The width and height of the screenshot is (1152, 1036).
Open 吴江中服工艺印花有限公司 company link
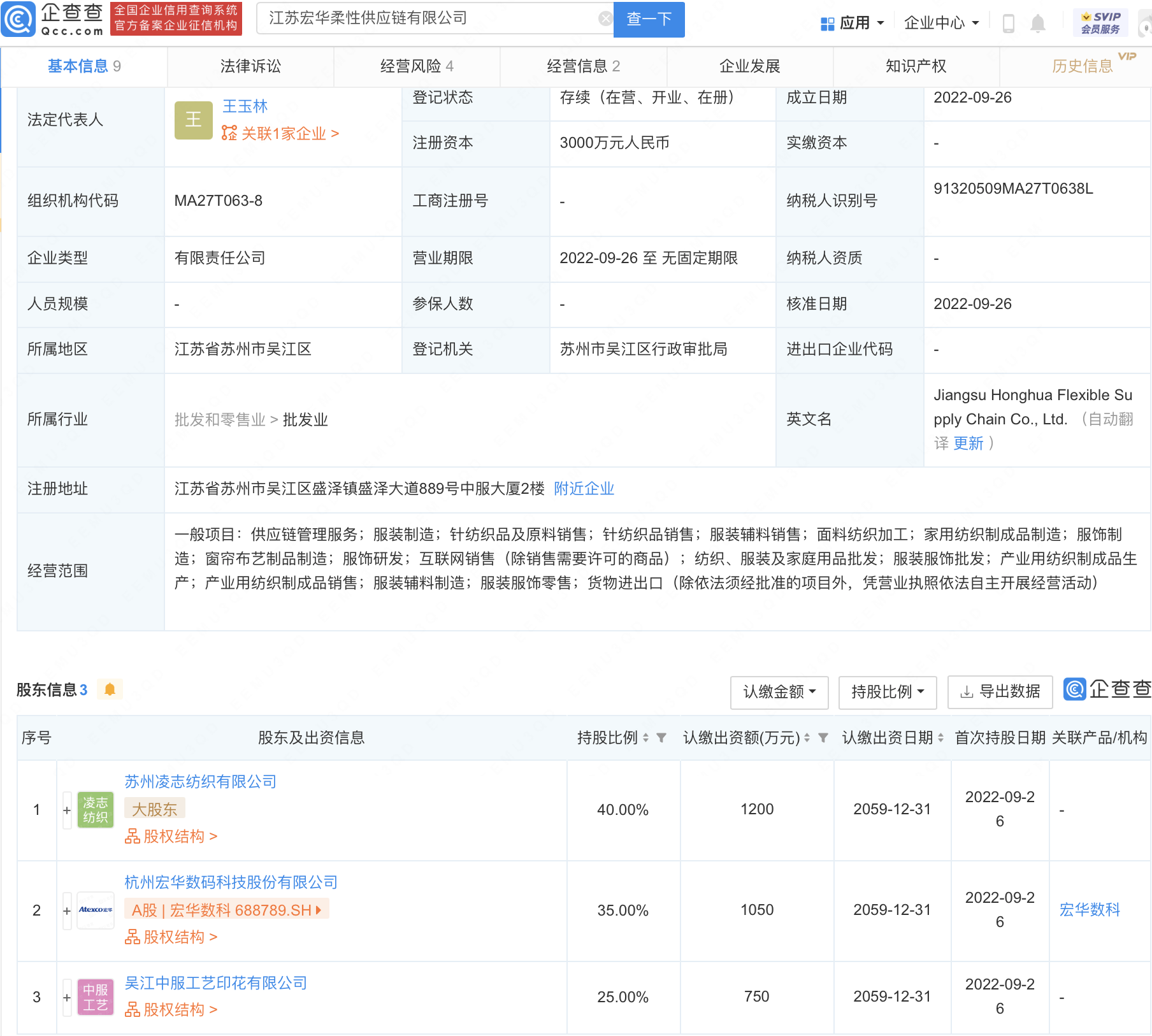click(215, 983)
